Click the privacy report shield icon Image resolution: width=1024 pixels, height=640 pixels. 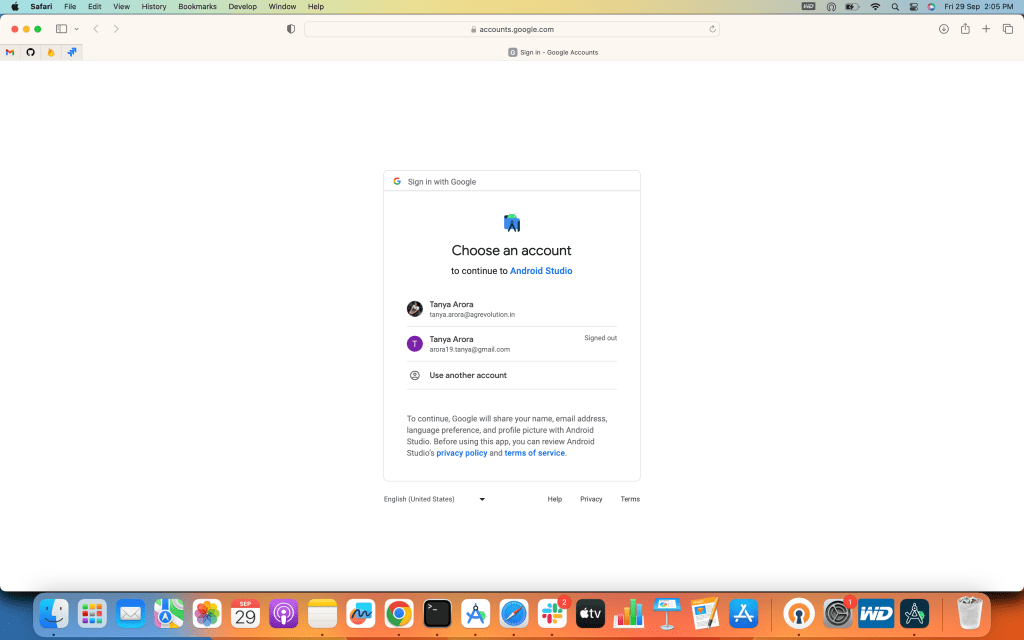click(291, 29)
